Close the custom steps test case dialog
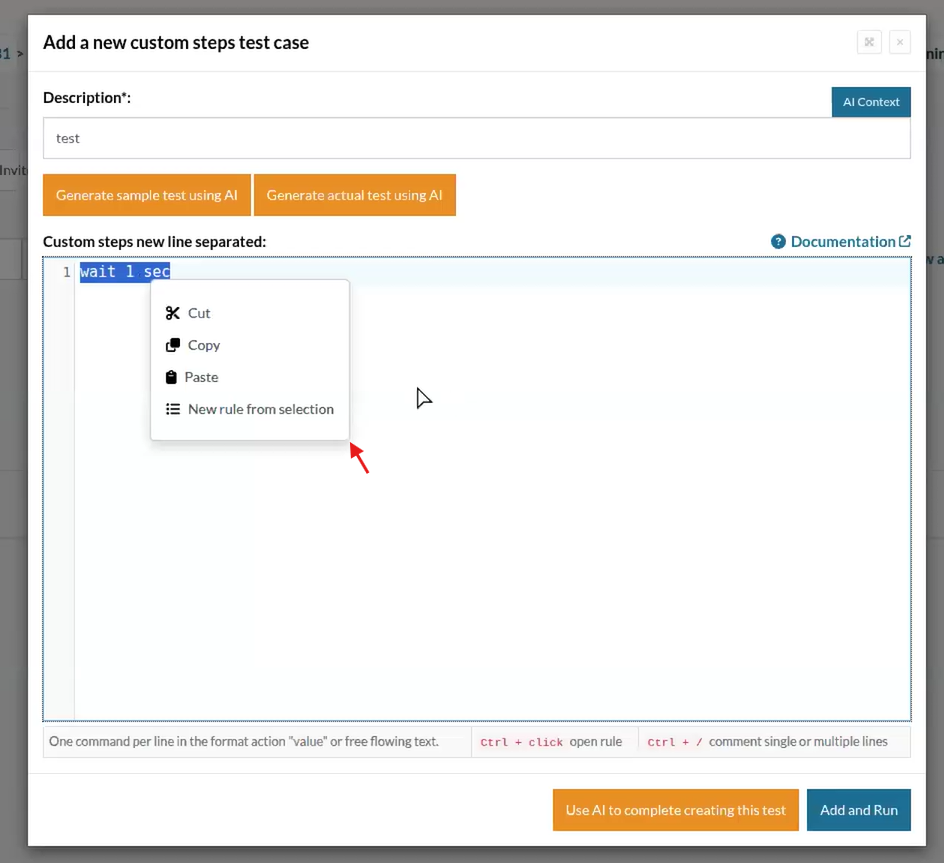This screenshot has width=944, height=863. point(899,42)
